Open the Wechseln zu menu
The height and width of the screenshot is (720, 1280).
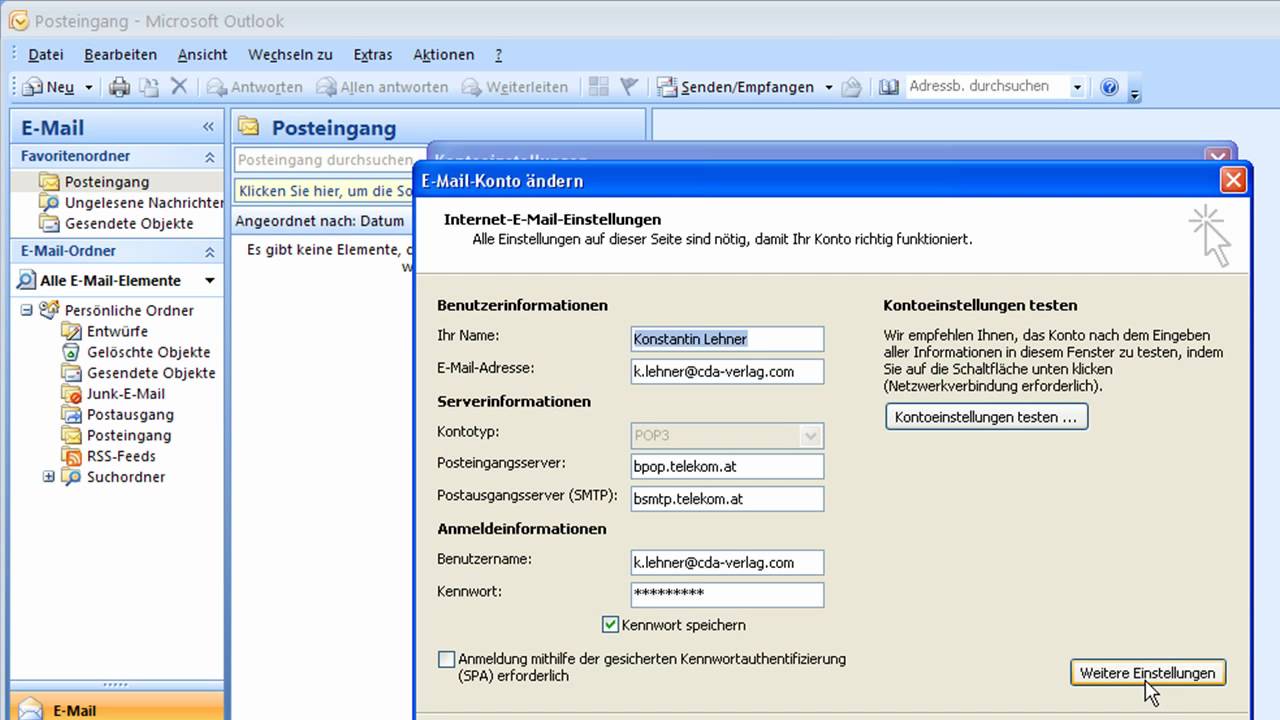tap(290, 55)
